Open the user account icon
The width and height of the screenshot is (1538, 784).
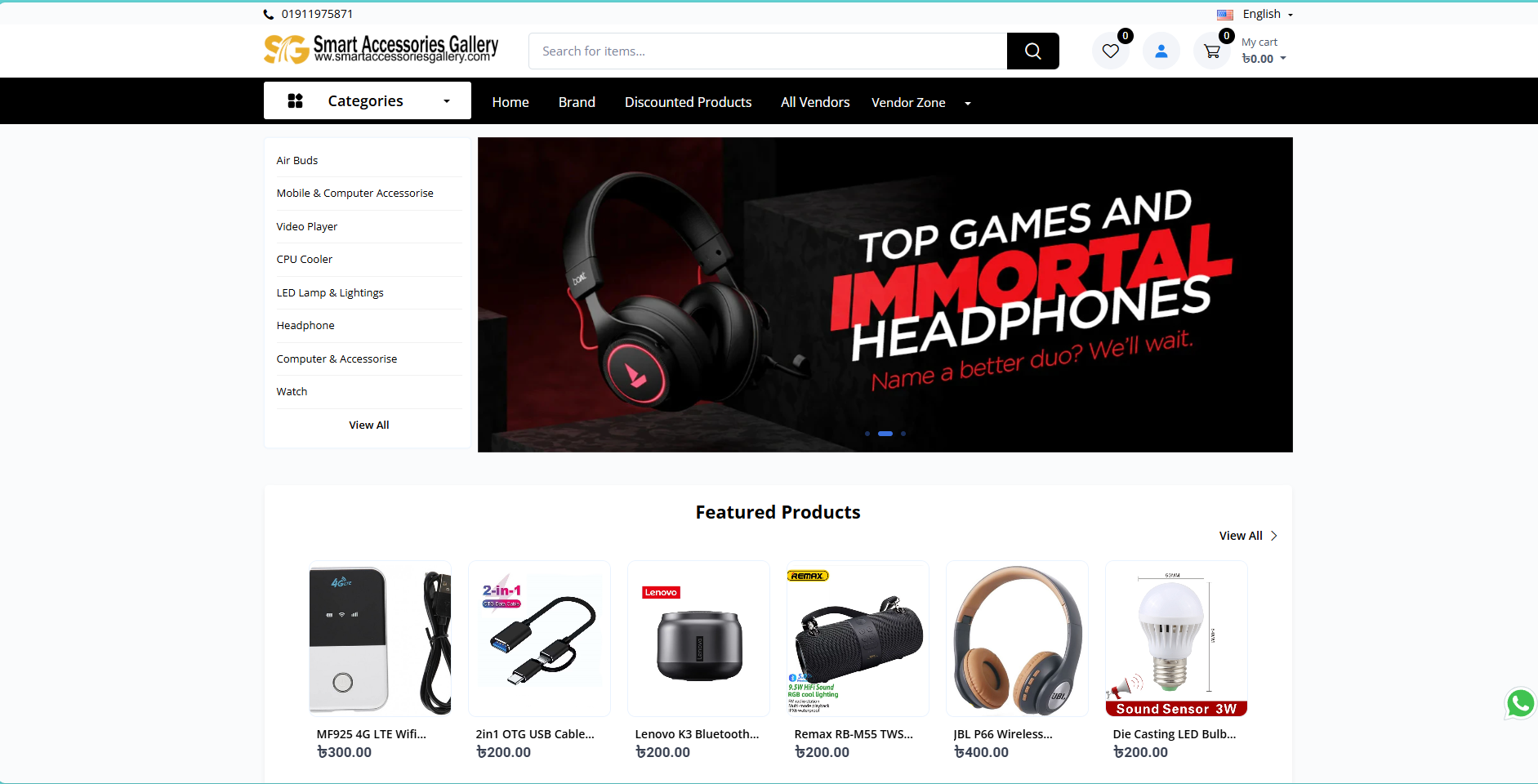(1161, 51)
